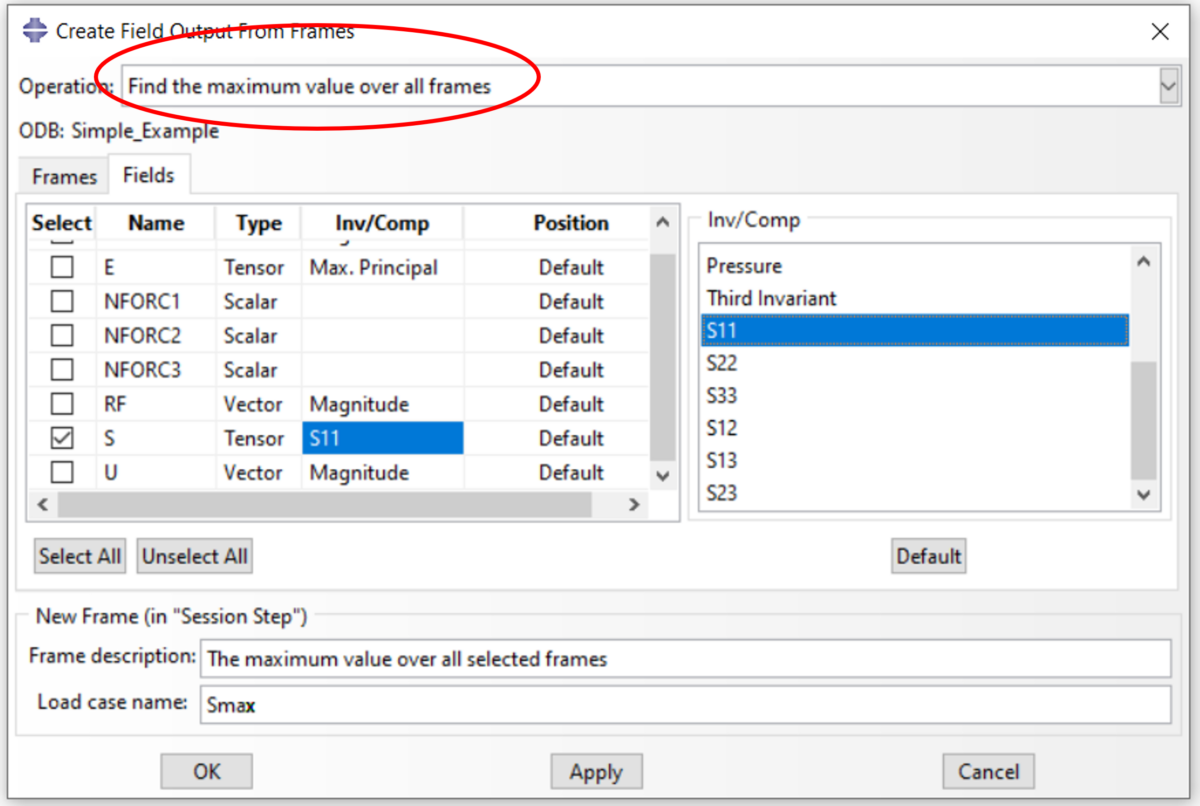1200x806 pixels.
Task: Click the Abaqus dialog icon in title bar
Action: (33, 30)
